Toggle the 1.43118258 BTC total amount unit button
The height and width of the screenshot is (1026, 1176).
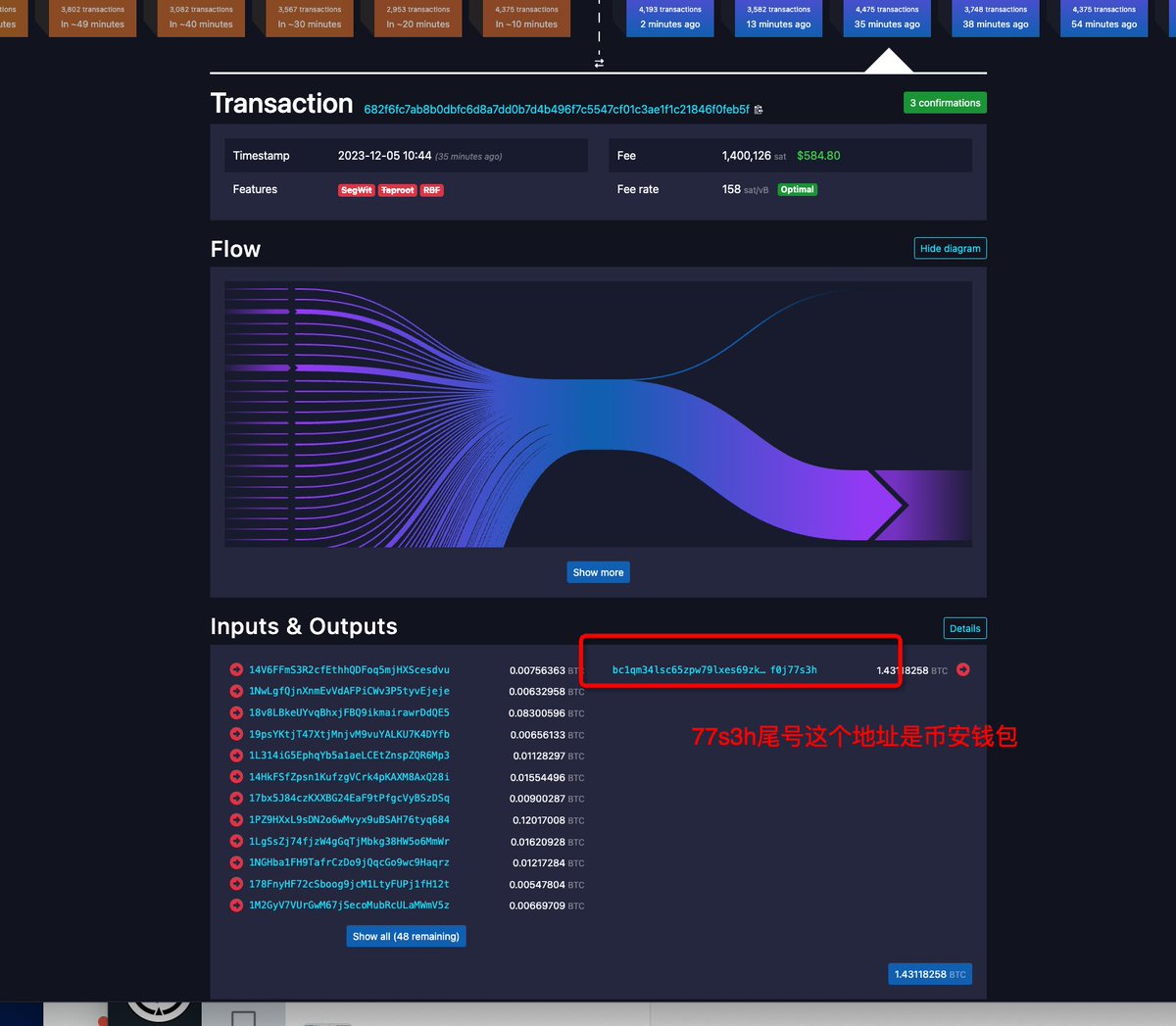pyautogui.click(x=930, y=974)
